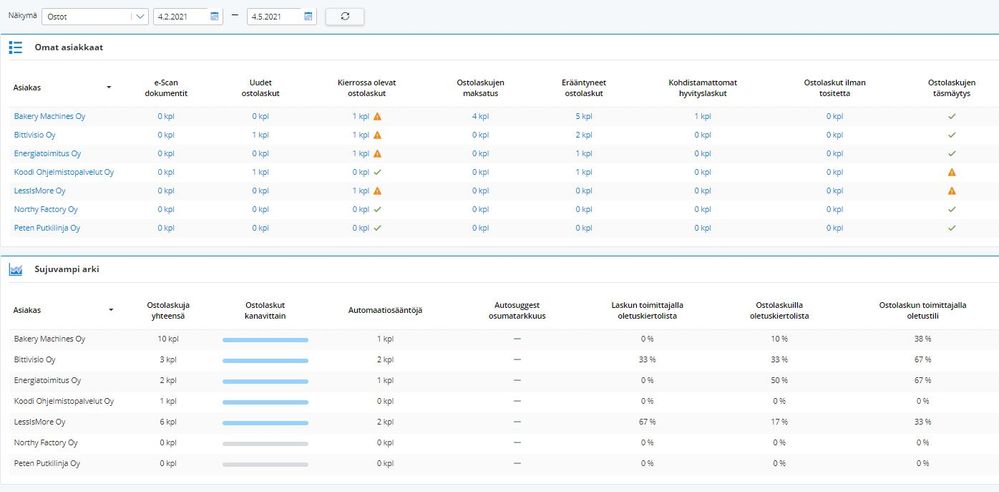This screenshot has width=999, height=492.
Task: Click täsmäytys checkmark for Peten Putkilinja Oy
Action: [952, 228]
